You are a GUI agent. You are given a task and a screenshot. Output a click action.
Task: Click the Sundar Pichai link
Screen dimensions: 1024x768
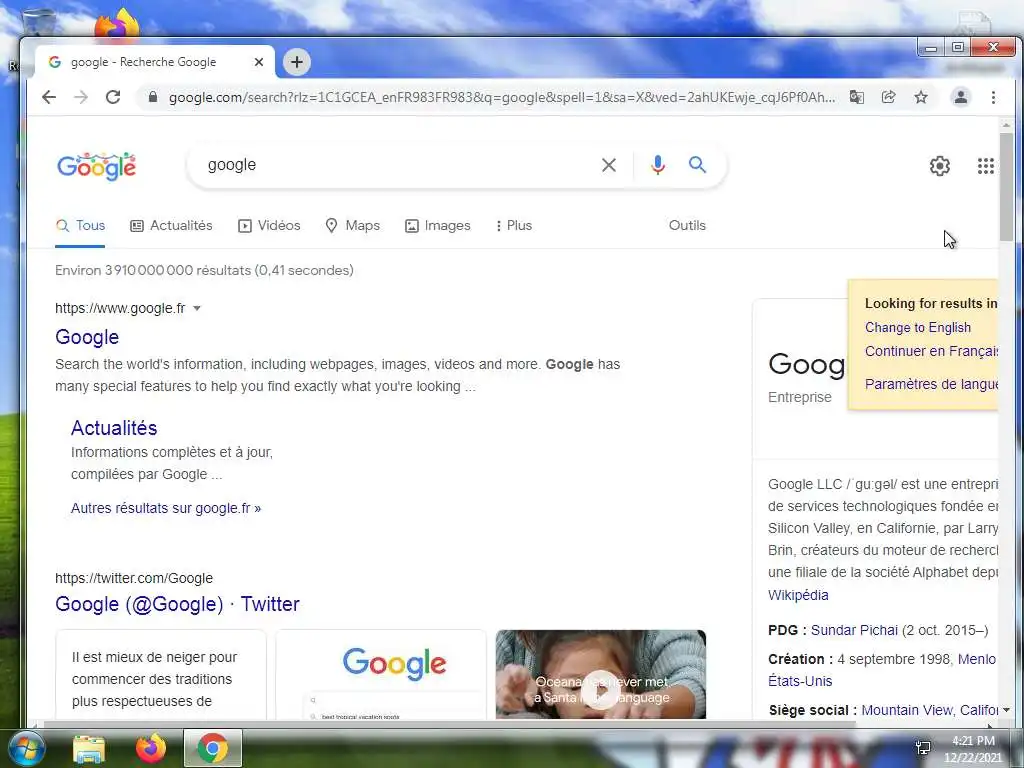coord(854,630)
